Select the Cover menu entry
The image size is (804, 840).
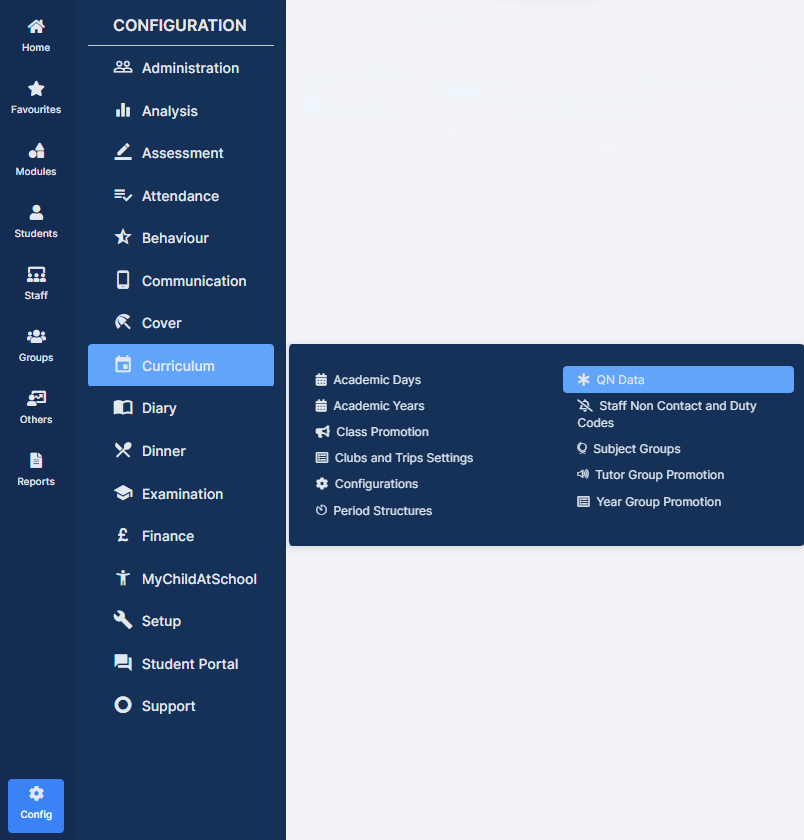click(x=181, y=323)
